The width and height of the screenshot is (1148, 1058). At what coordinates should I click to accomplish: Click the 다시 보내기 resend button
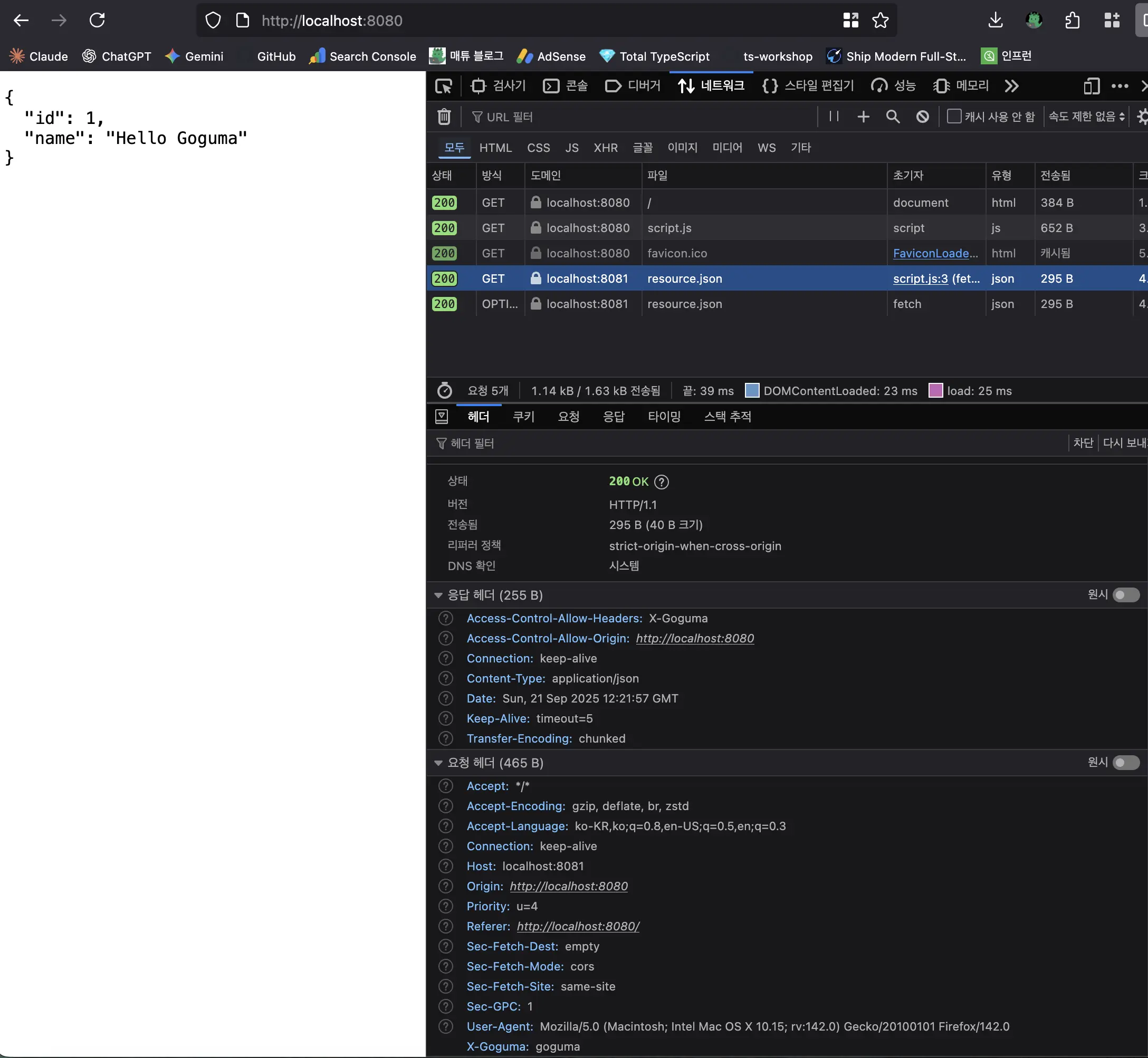[x=1125, y=443]
